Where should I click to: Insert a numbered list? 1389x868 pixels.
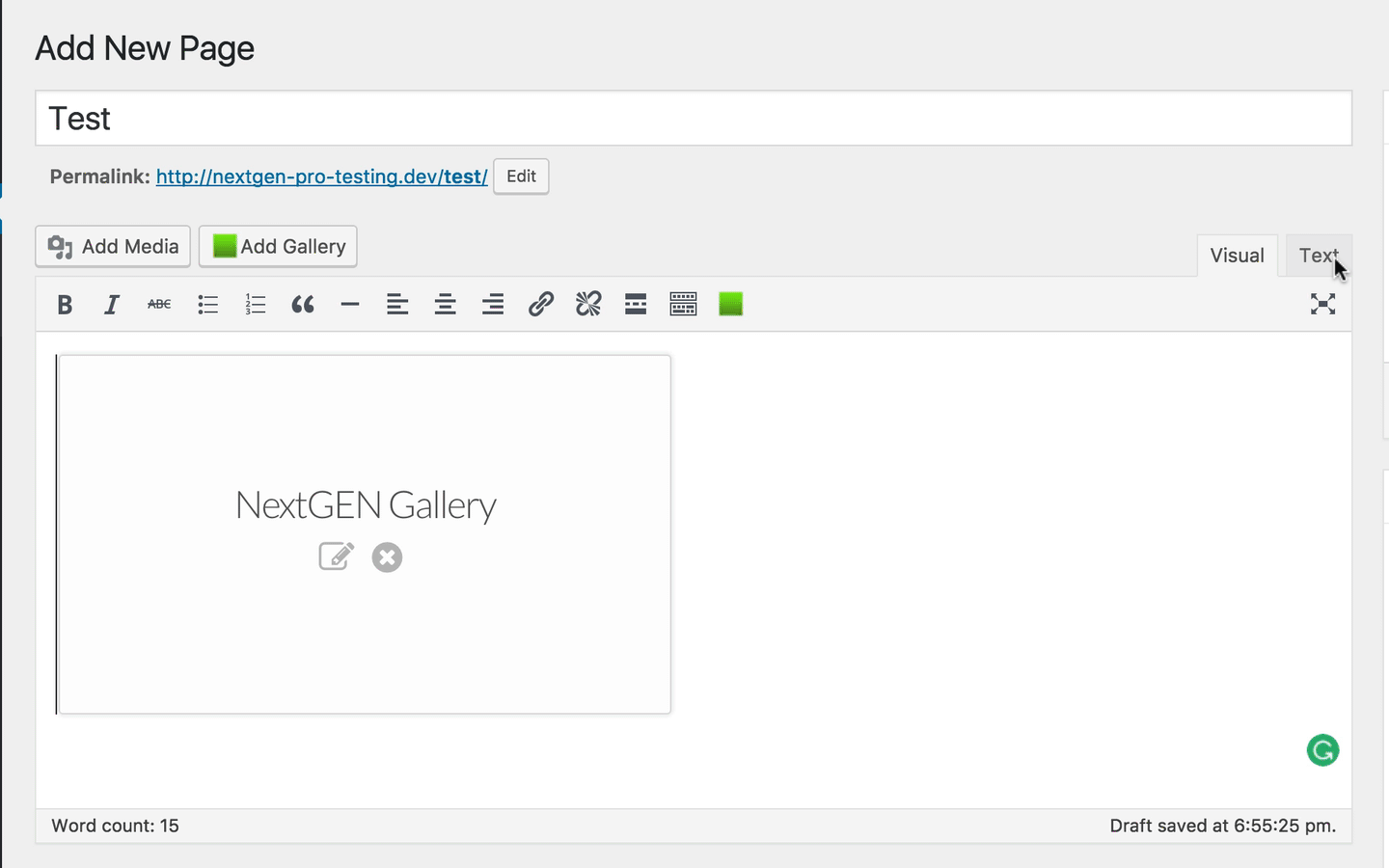tap(255, 305)
